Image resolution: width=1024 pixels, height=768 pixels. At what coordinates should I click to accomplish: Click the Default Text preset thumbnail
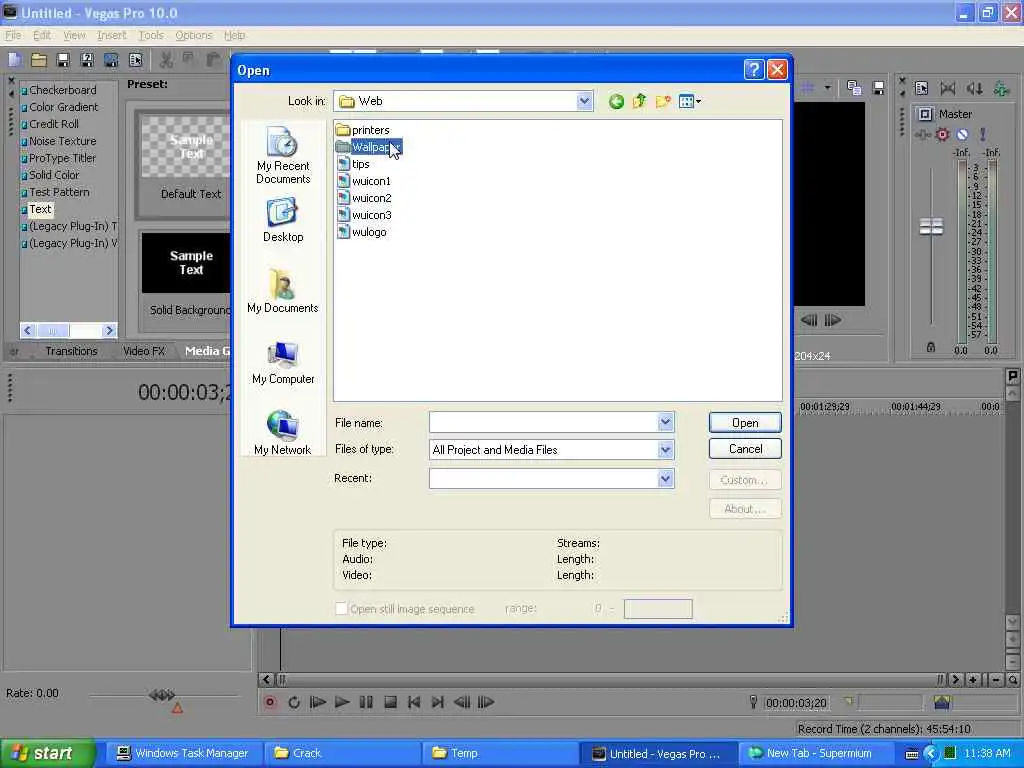(x=185, y=147)
